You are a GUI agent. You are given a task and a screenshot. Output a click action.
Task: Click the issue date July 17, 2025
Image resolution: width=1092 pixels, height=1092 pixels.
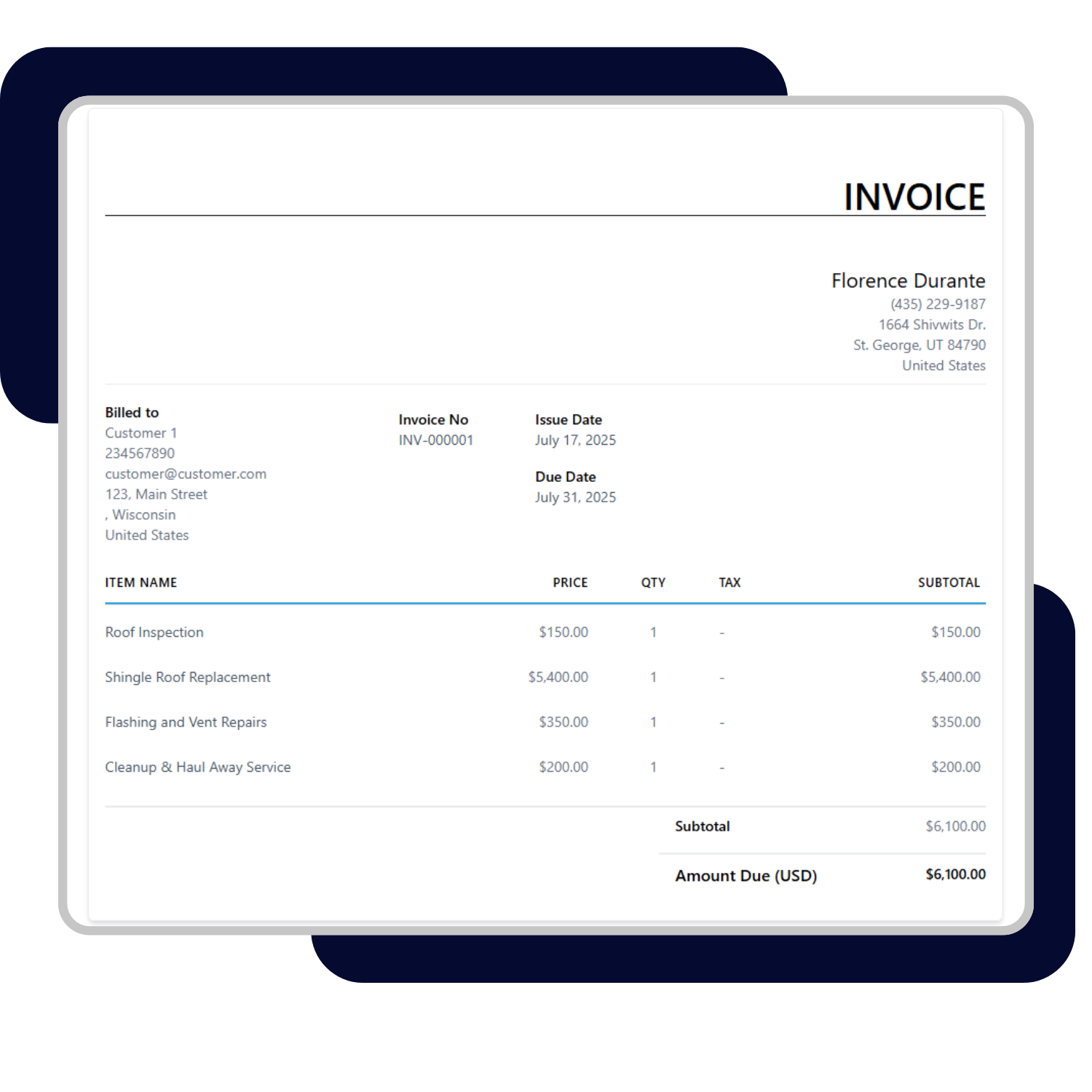pyautogui.click(x=575, y=440)
